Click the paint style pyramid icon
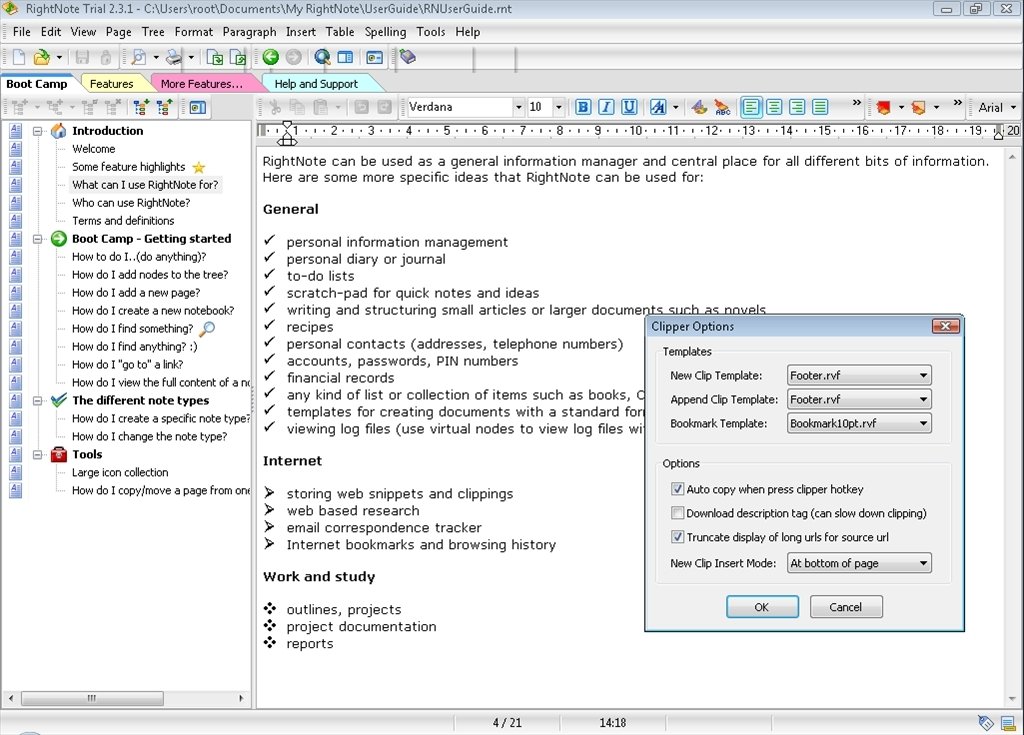Viewport: 1024px width, 735px height. [699, 107]
